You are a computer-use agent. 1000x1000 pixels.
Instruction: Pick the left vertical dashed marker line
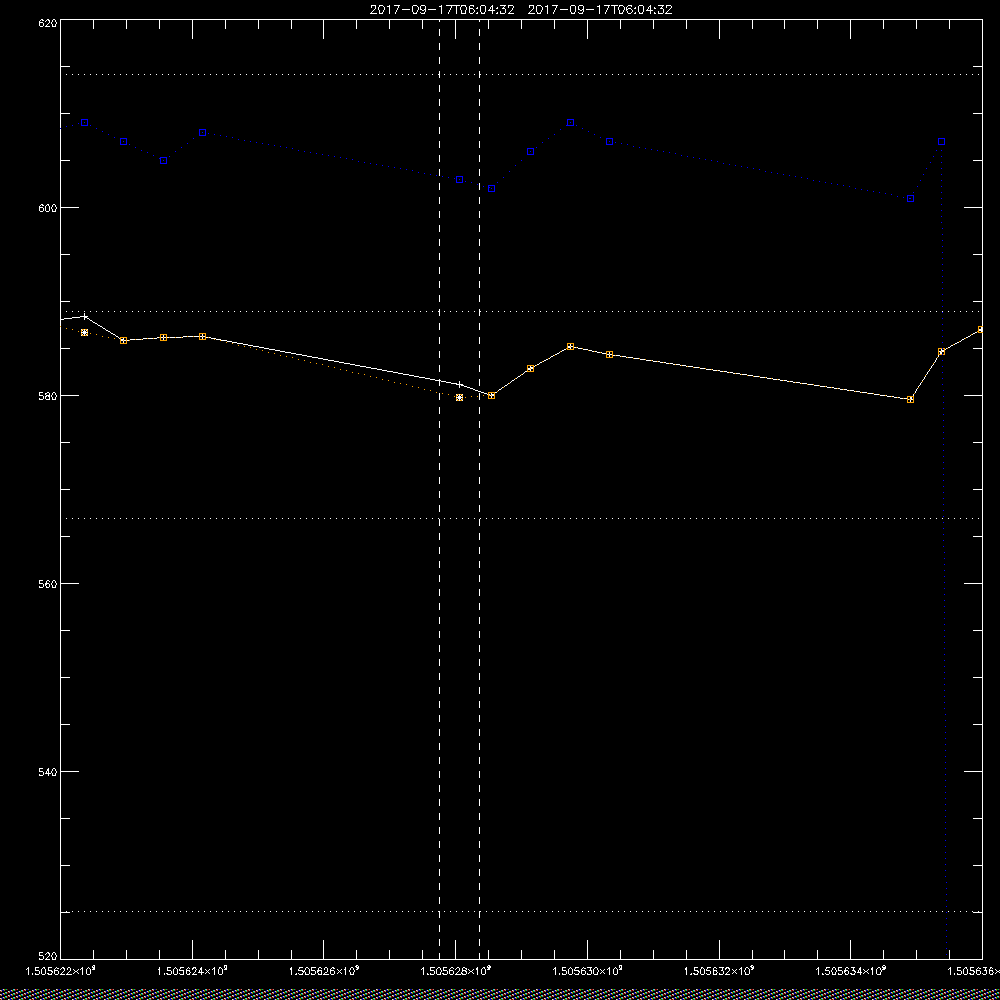(x=439, y=489)
